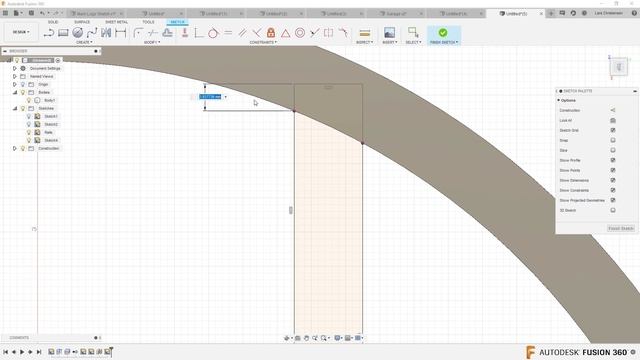
Task: Click the timeline Play button
Action: [22, 352]
